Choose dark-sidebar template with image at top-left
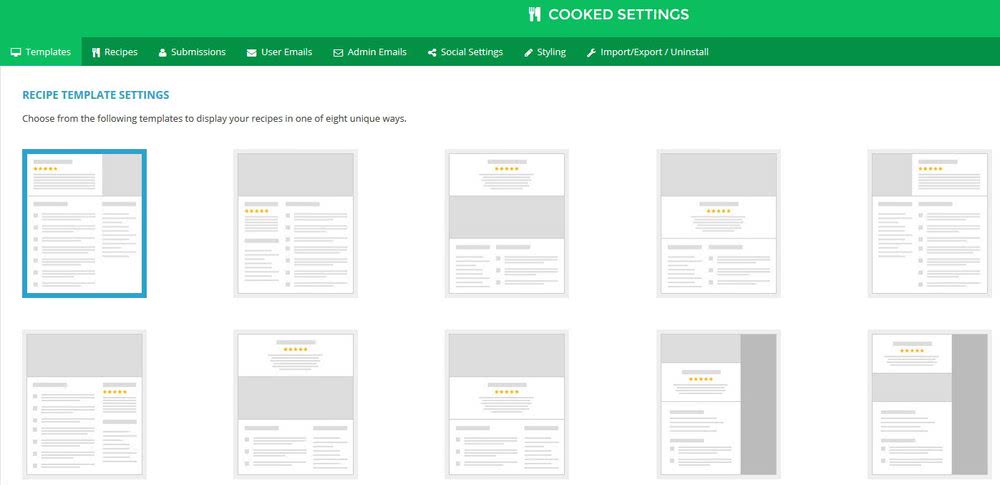The image size is (1000, 485). tap(718, 404)
